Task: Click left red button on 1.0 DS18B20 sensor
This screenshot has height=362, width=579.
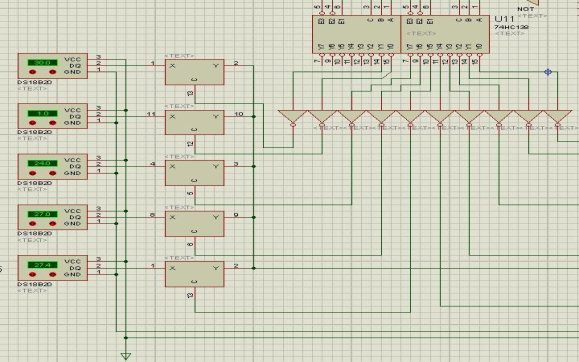Action: (32, 123)
